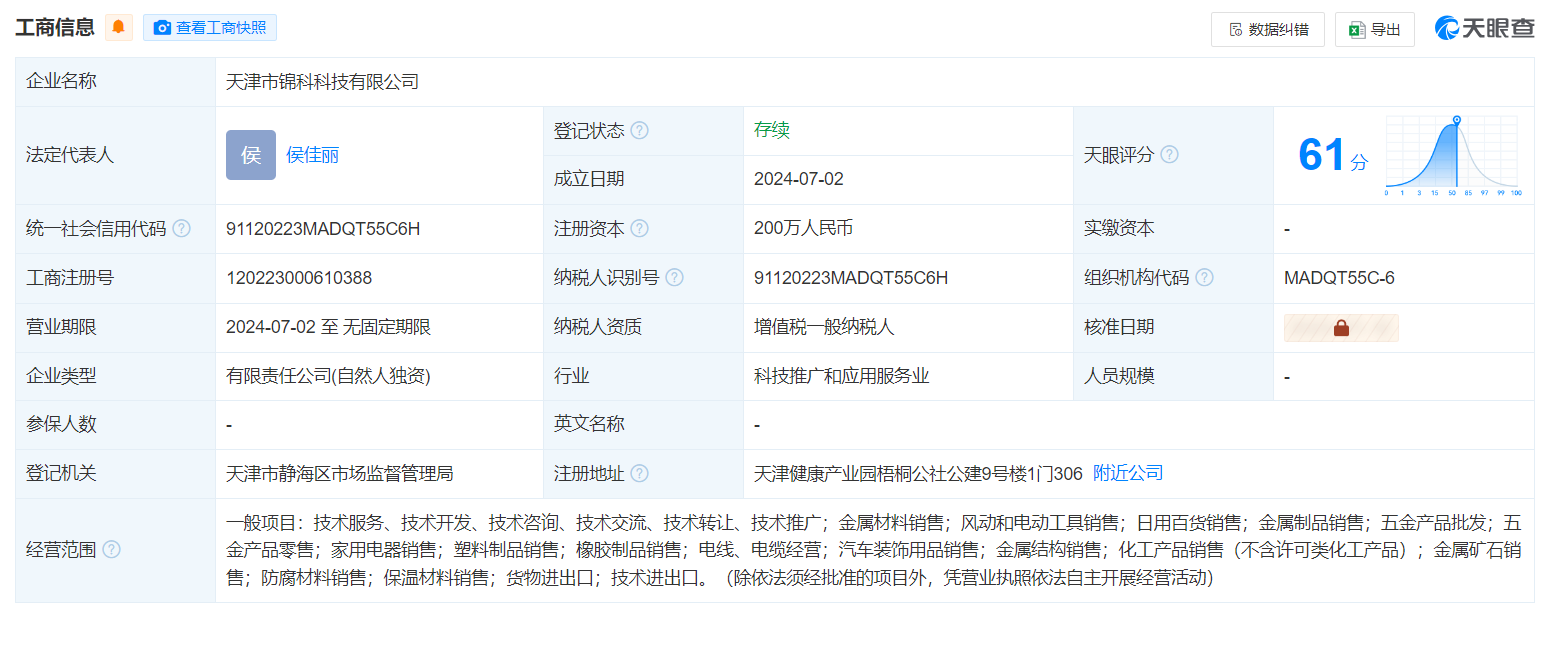
Task: Click the camera icon in 查看工商快照
Action: 162,28
